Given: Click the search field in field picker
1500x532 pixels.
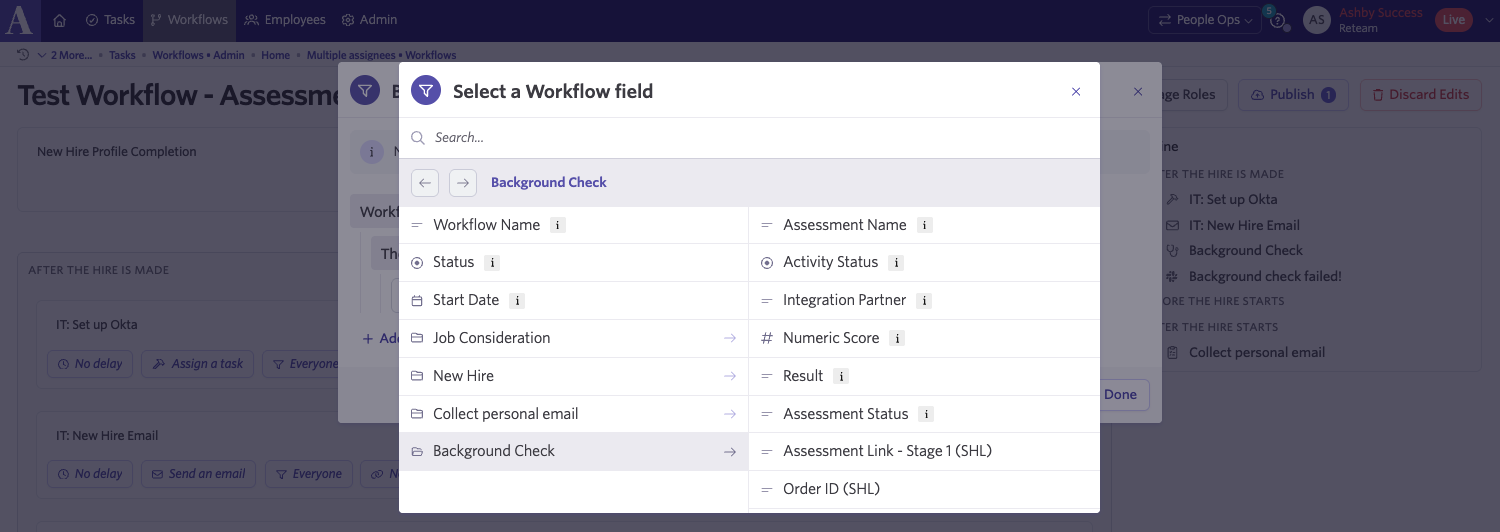Looking at the screenshot, I should click(x=749, y=138).
